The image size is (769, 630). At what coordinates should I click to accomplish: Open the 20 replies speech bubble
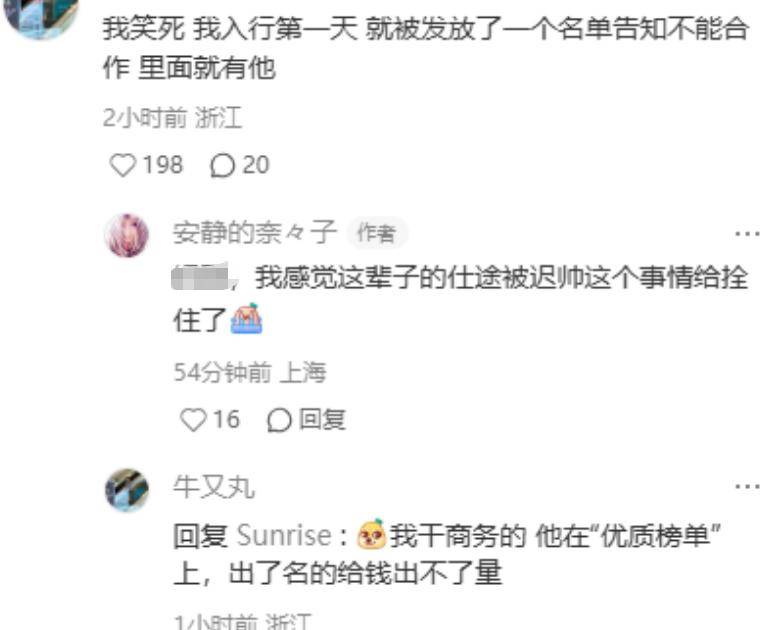click(x=222, y=166)
